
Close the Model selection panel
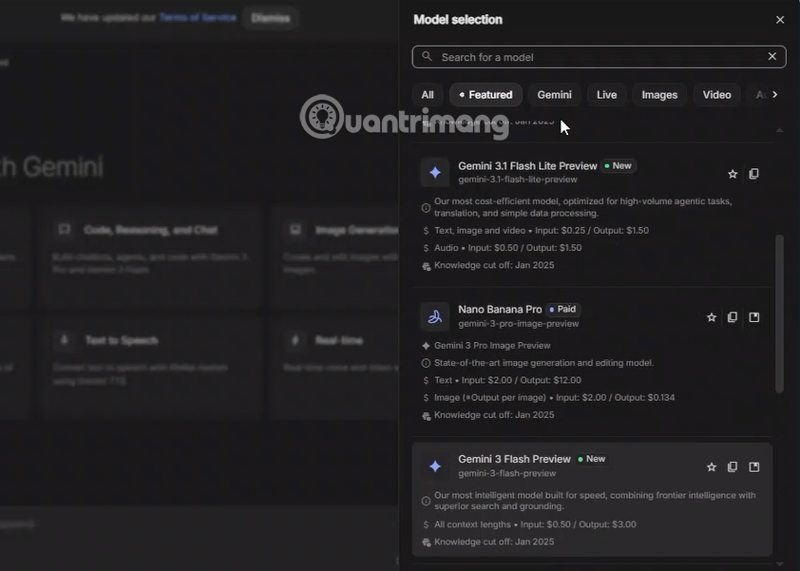pos(780,20)
